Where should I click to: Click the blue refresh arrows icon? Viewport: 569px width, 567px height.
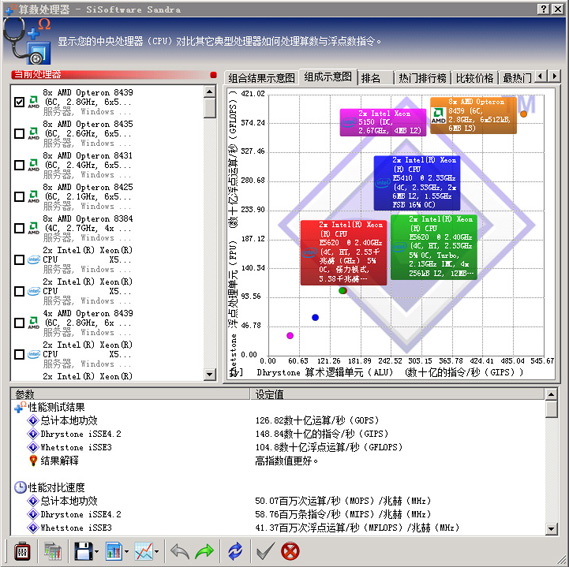[x=235, y=551]
